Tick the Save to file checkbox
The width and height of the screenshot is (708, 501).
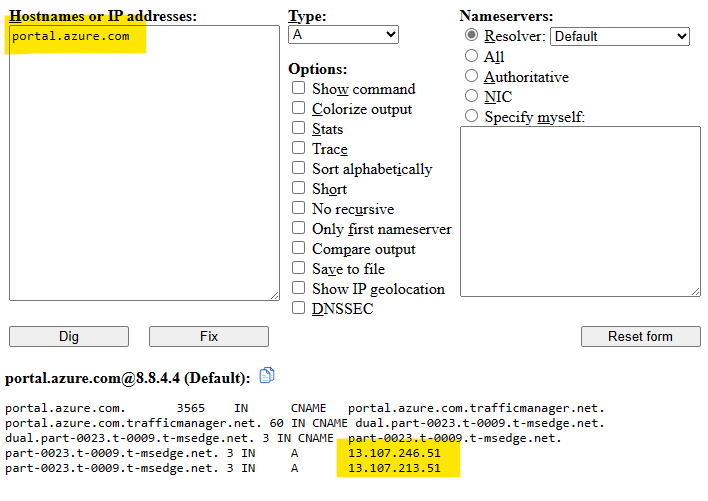(x=298, y=268)
